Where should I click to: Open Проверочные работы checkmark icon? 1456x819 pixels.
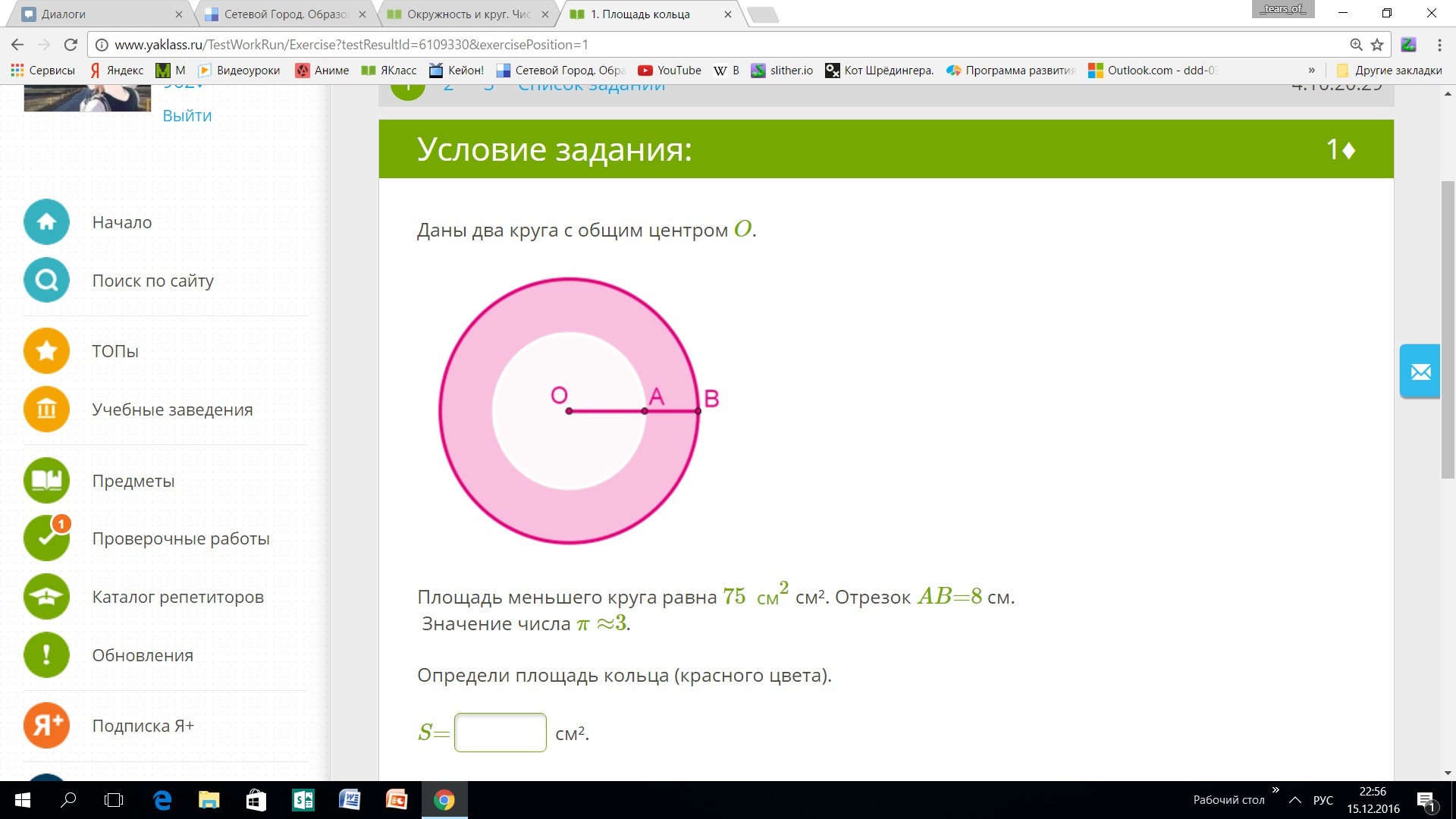(46, 538)
